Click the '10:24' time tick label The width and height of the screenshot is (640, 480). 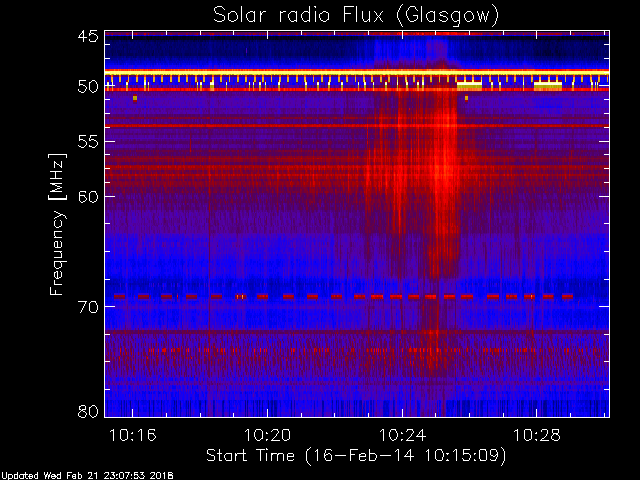[402, 435]
